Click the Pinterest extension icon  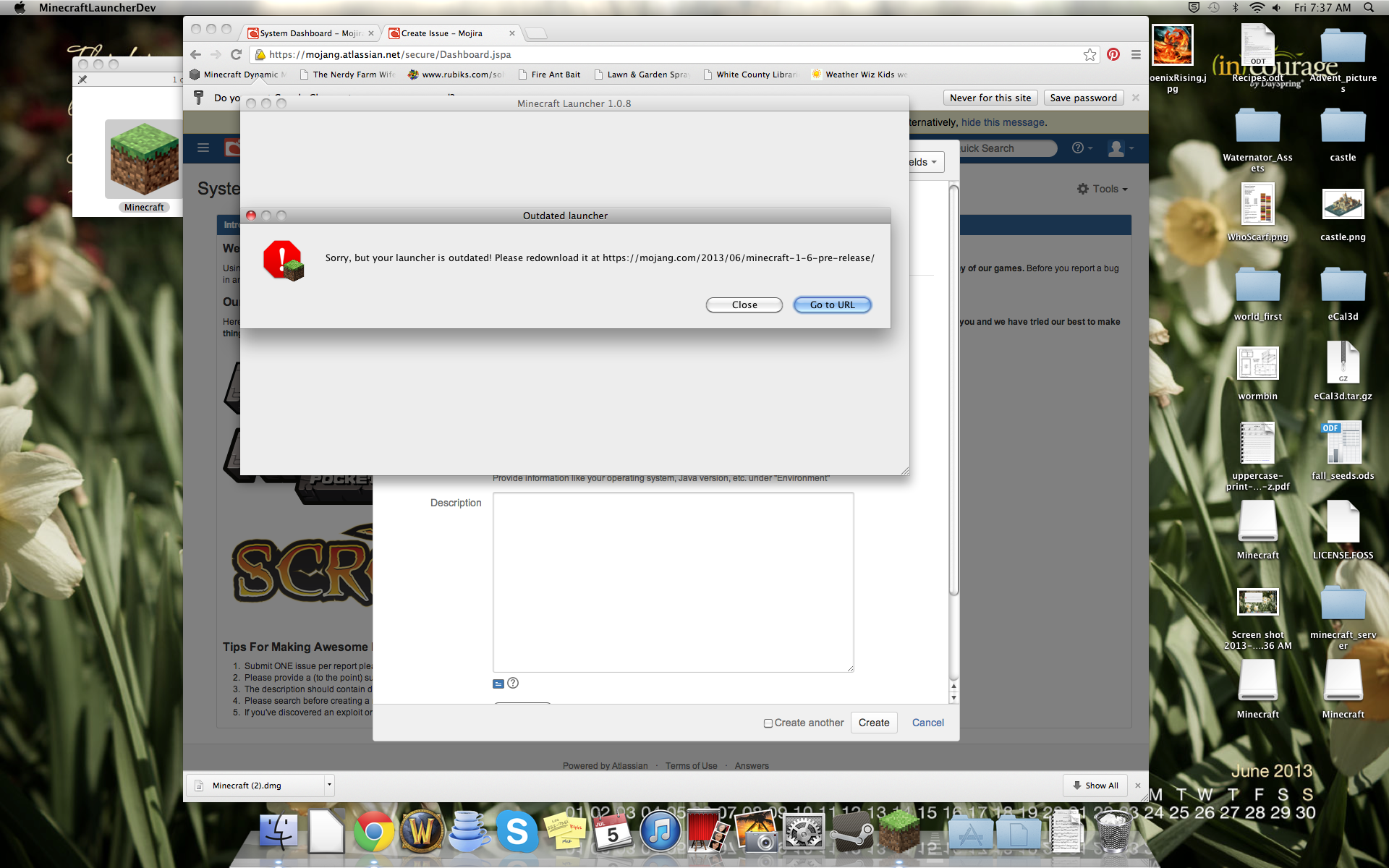tap(1113, 54)
